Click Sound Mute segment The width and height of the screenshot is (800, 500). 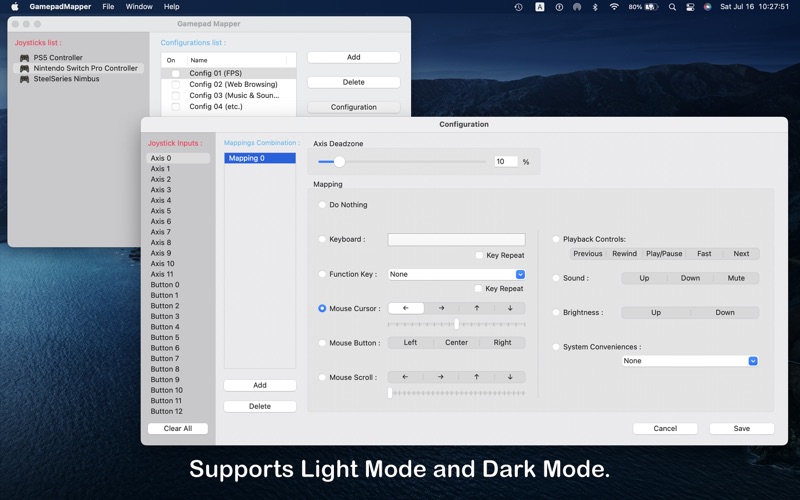[736, 278]
